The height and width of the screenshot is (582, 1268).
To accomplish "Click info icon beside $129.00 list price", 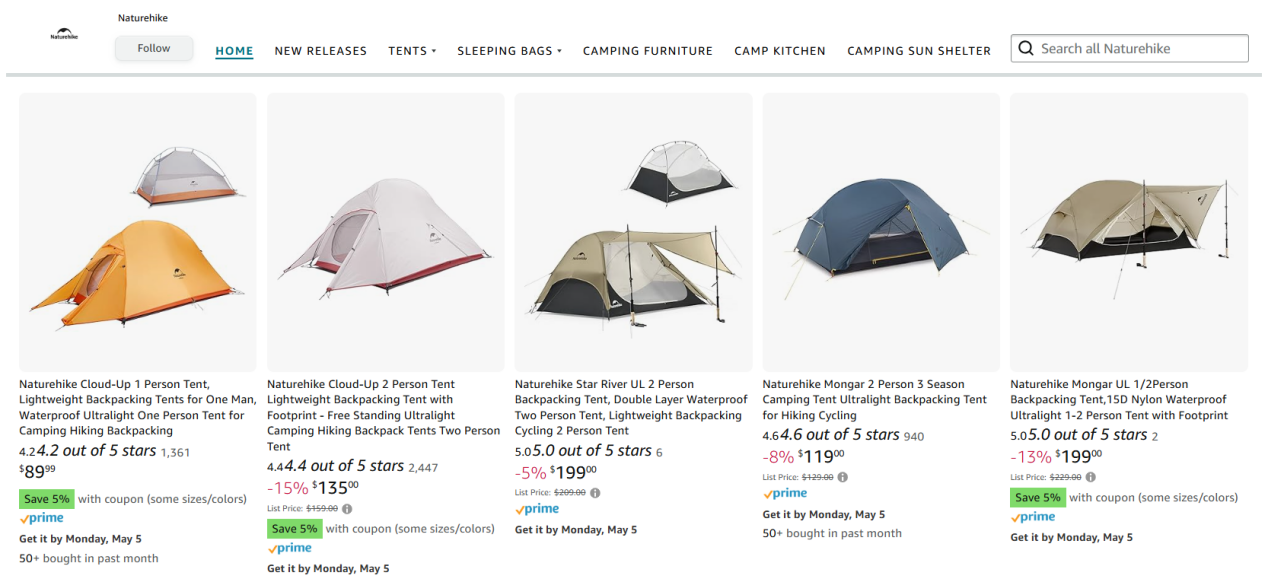I will (x=842, y=477).
